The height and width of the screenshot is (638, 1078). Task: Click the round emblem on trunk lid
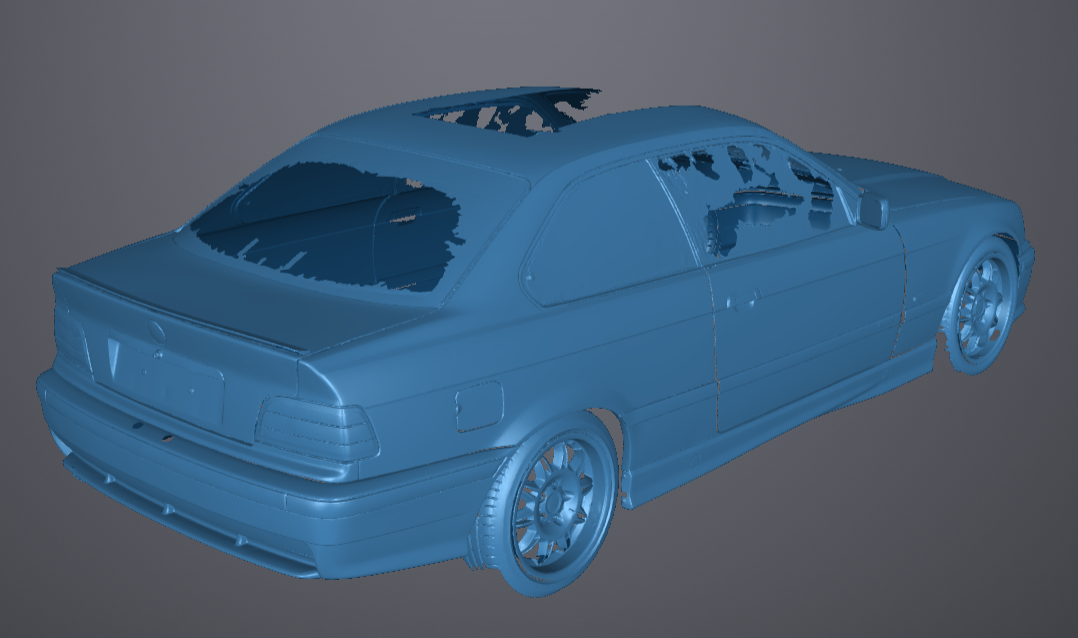(157, 332)
